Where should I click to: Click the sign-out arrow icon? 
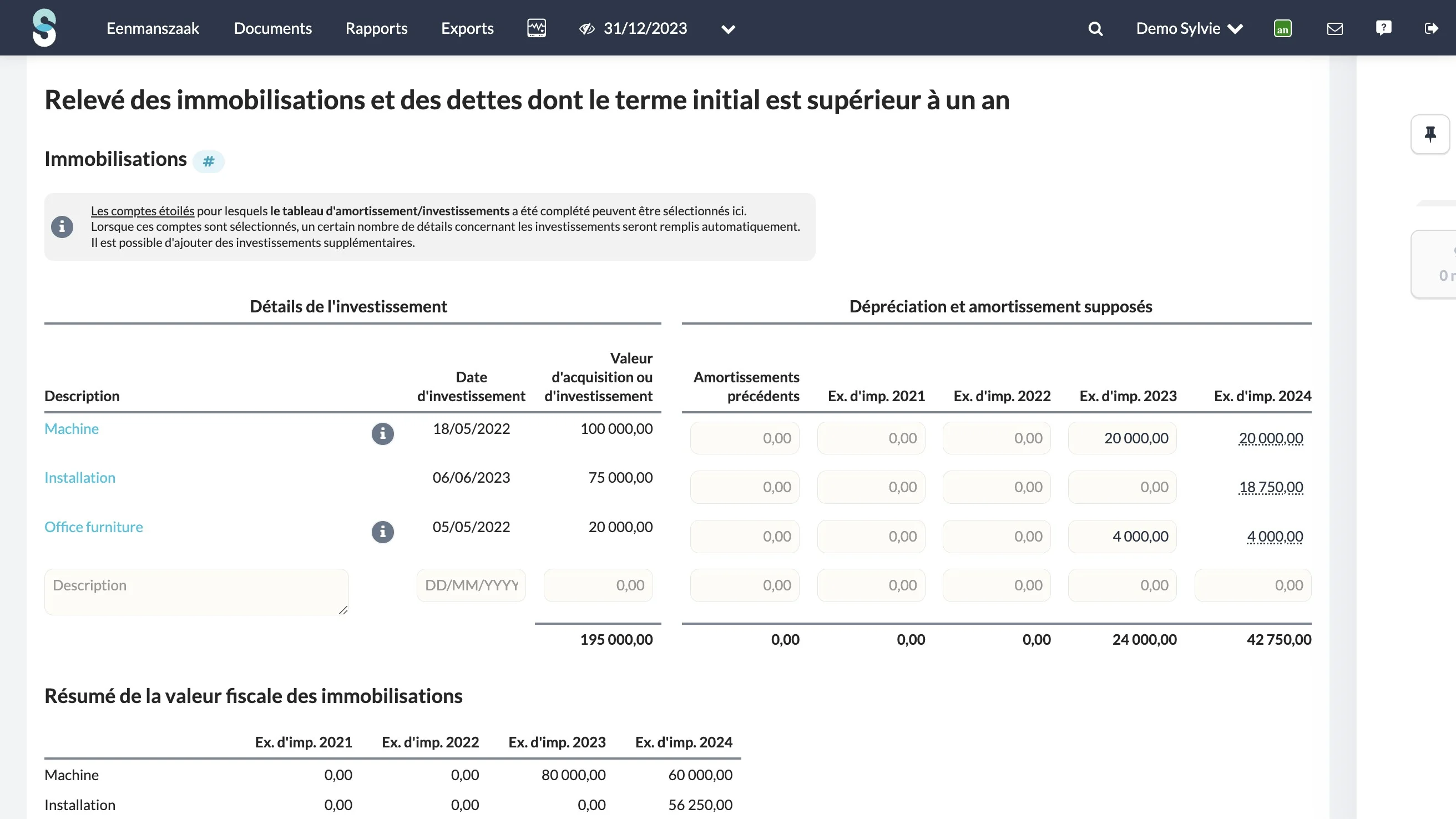[1431, 28]
